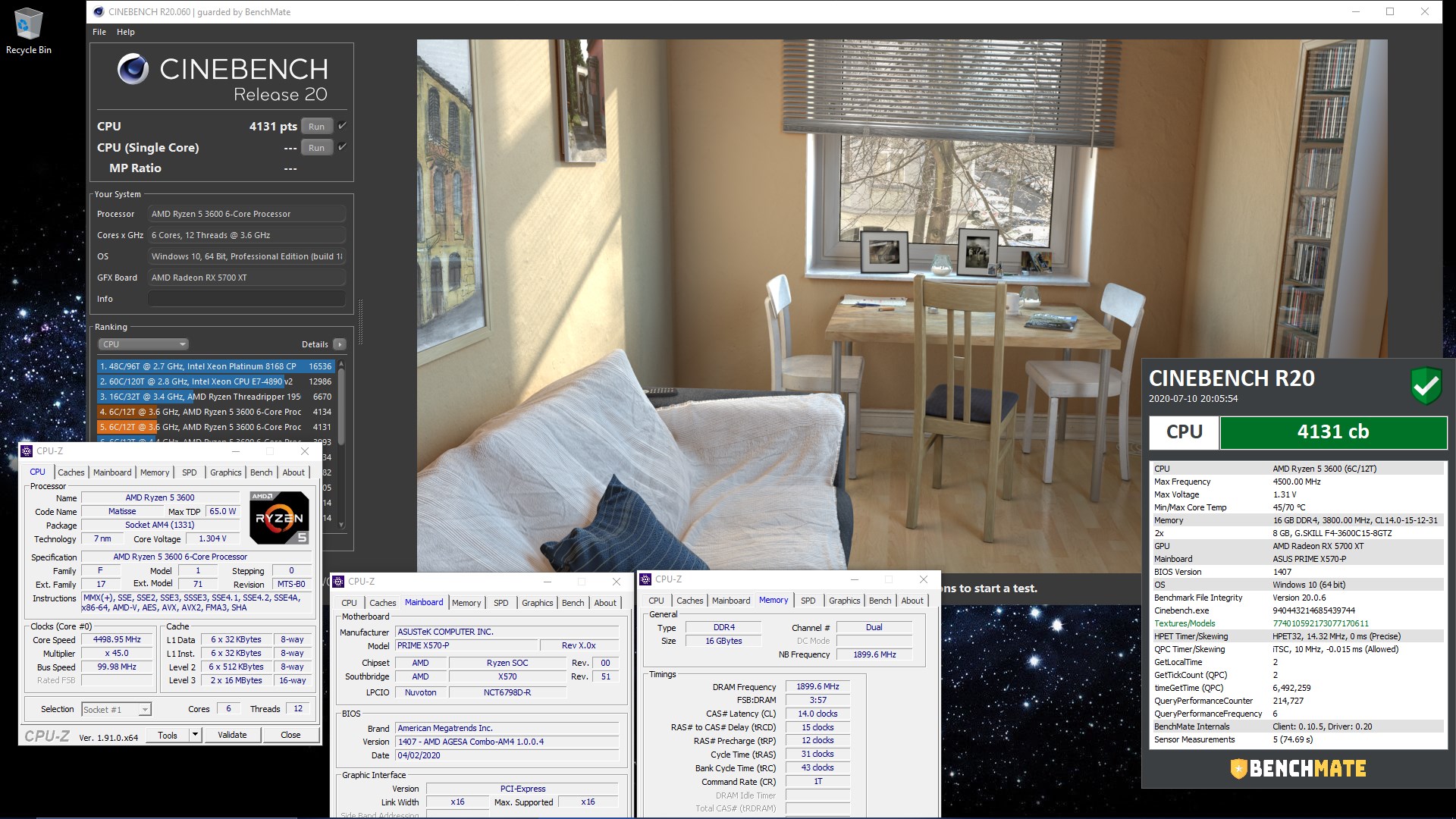Click the BenchMate logo at panel bottom
Screen dimensions: 1456x819
point(1298,769)
